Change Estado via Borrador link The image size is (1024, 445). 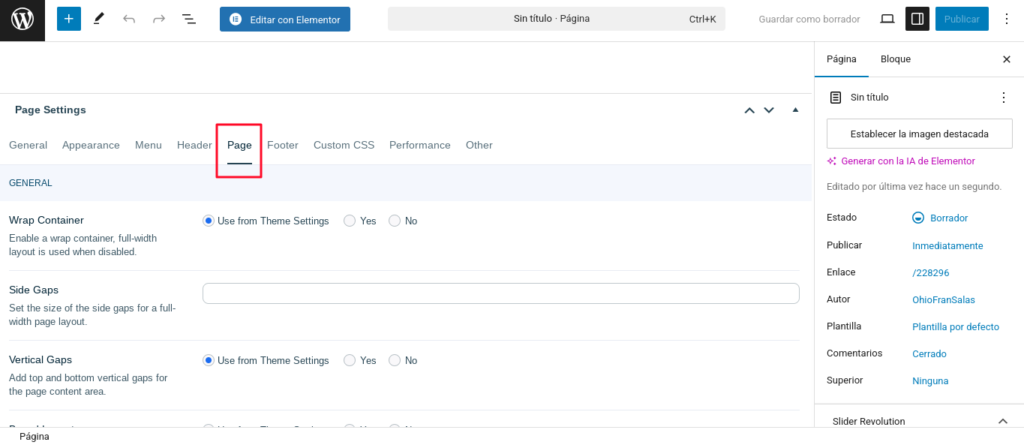[940, 218]
